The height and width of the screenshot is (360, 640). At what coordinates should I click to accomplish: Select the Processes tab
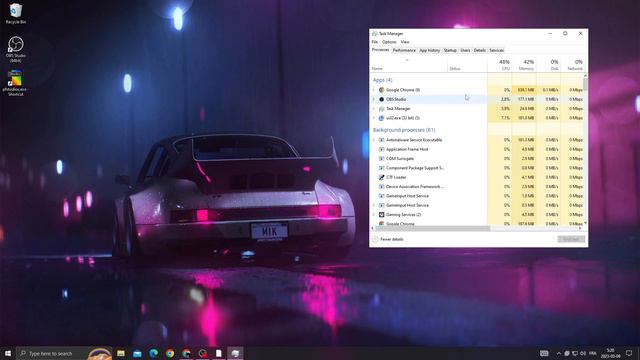coord(380,50)
